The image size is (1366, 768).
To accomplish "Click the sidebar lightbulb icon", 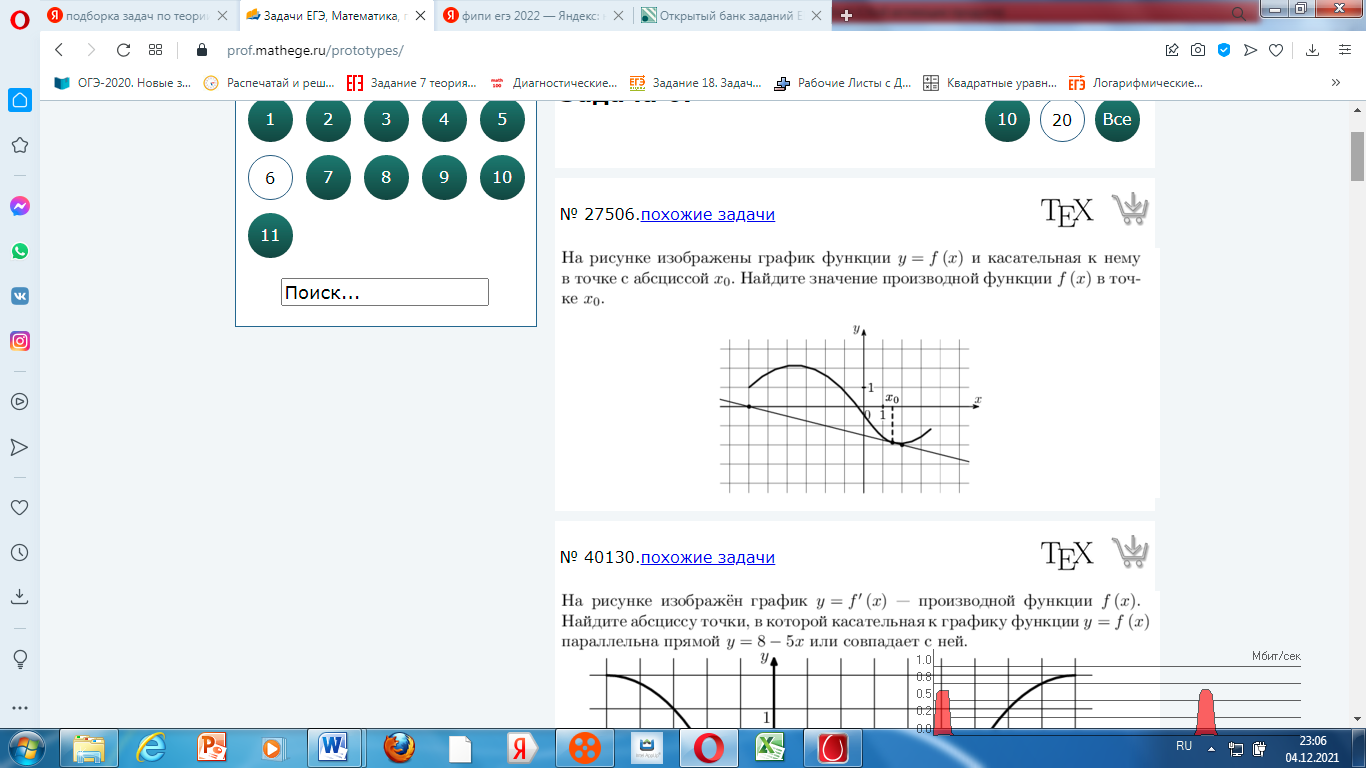I will point(19,658).
